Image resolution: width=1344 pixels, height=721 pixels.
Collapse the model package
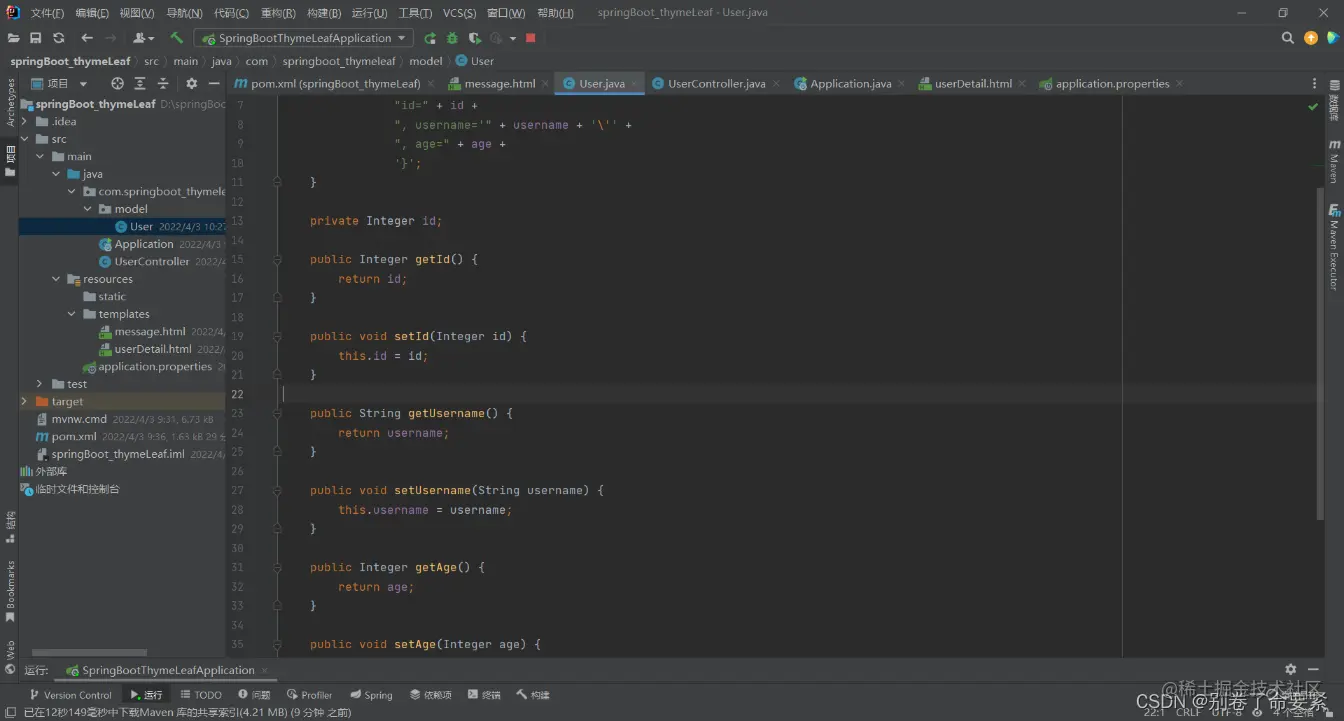[x=88, y=209]
